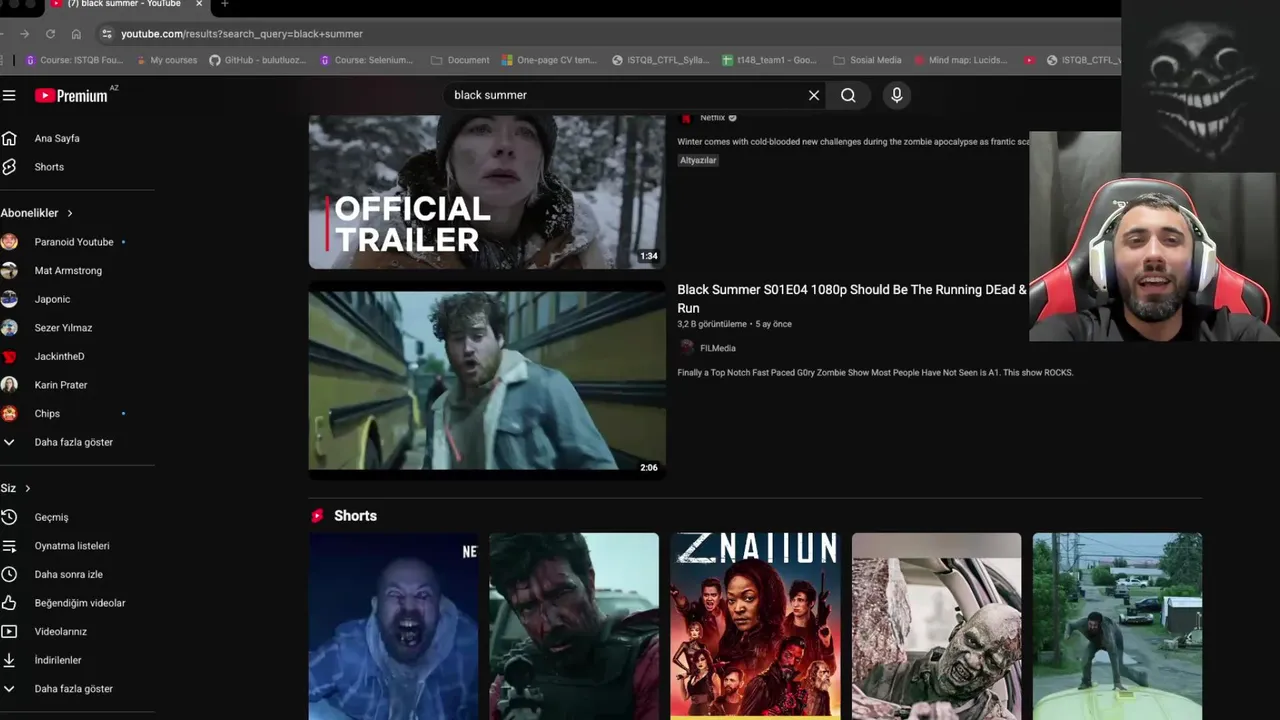Go to YouTube Premium home logo
The image size is (1280, 720).
click(72, 95)
